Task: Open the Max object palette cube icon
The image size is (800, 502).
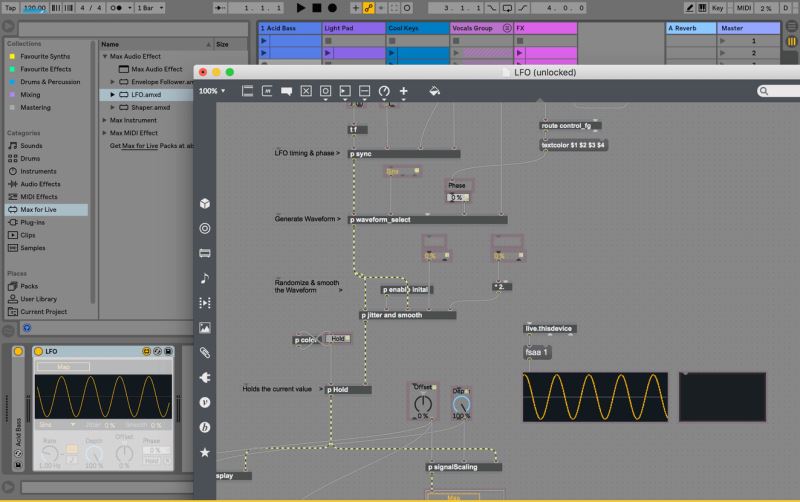Action: 205,204
